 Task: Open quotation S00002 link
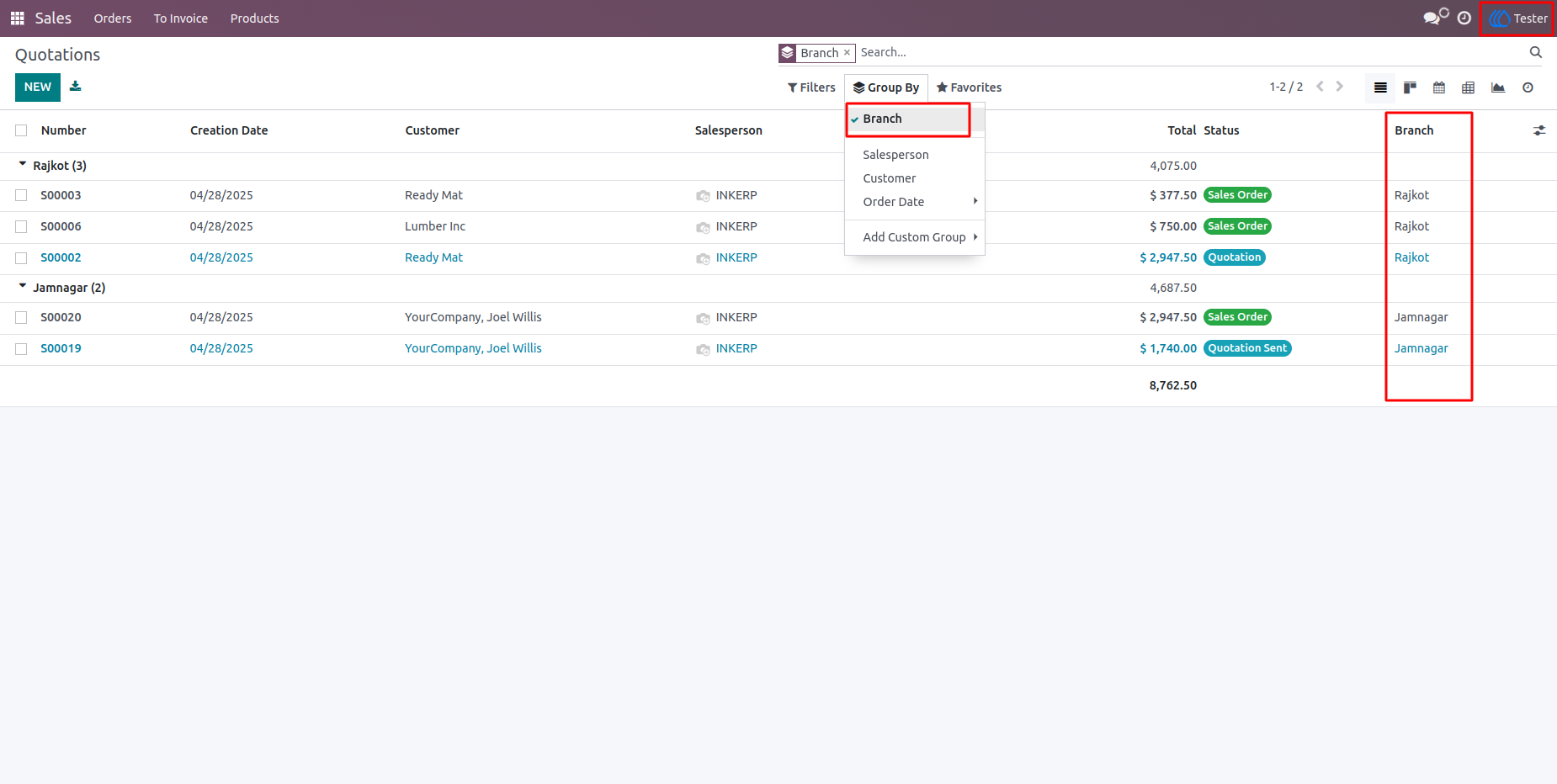61,257
